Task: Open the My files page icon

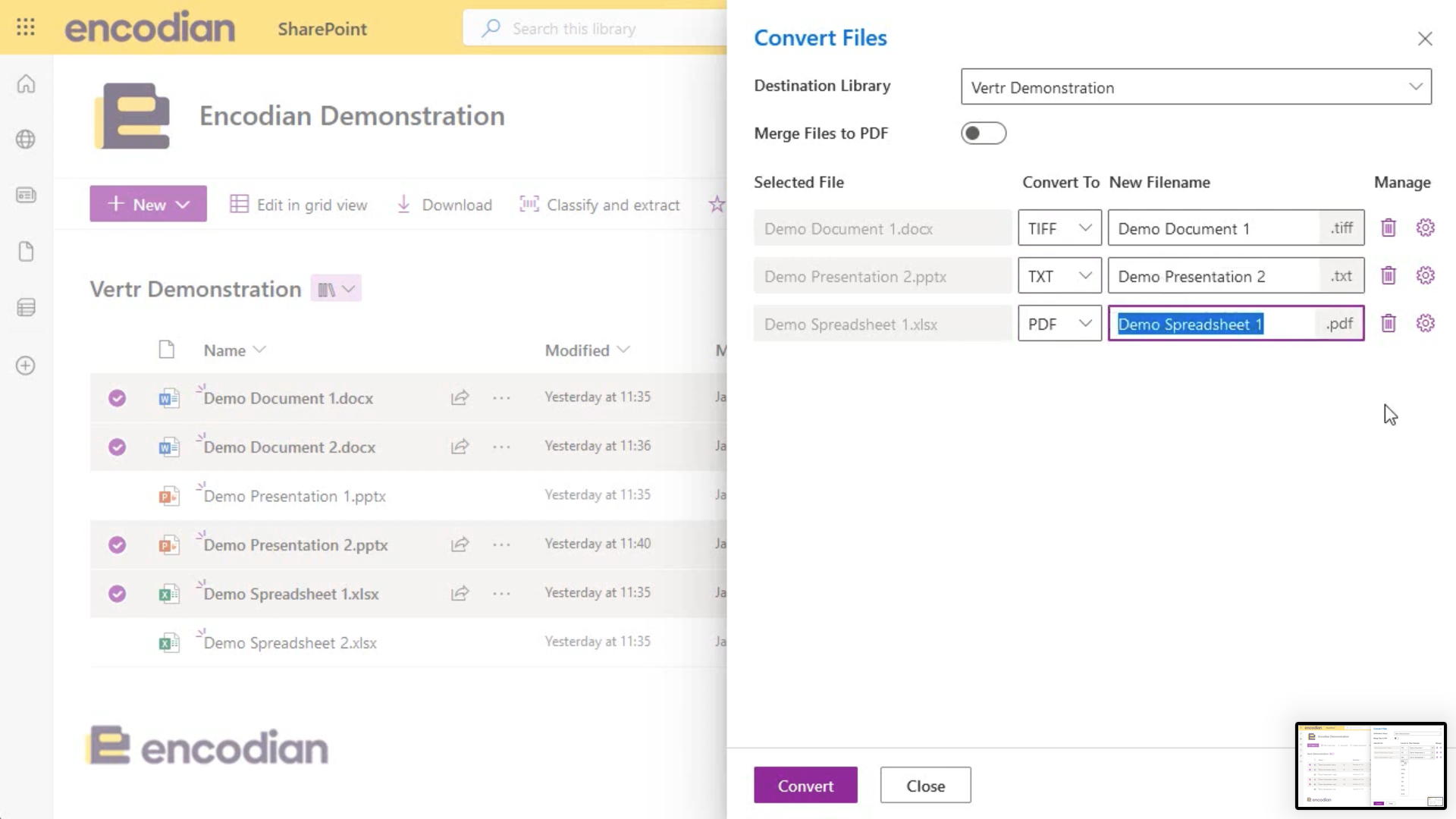Action: click(26, 251)
